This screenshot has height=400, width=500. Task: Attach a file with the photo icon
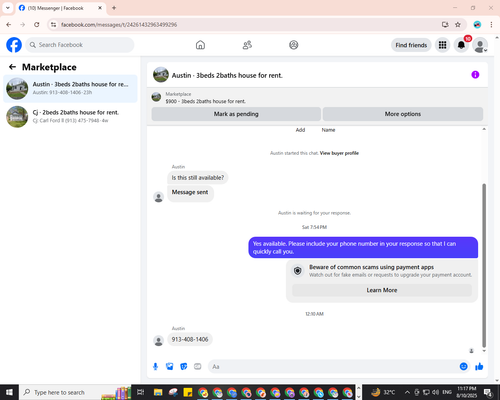(x=170, y=367)
